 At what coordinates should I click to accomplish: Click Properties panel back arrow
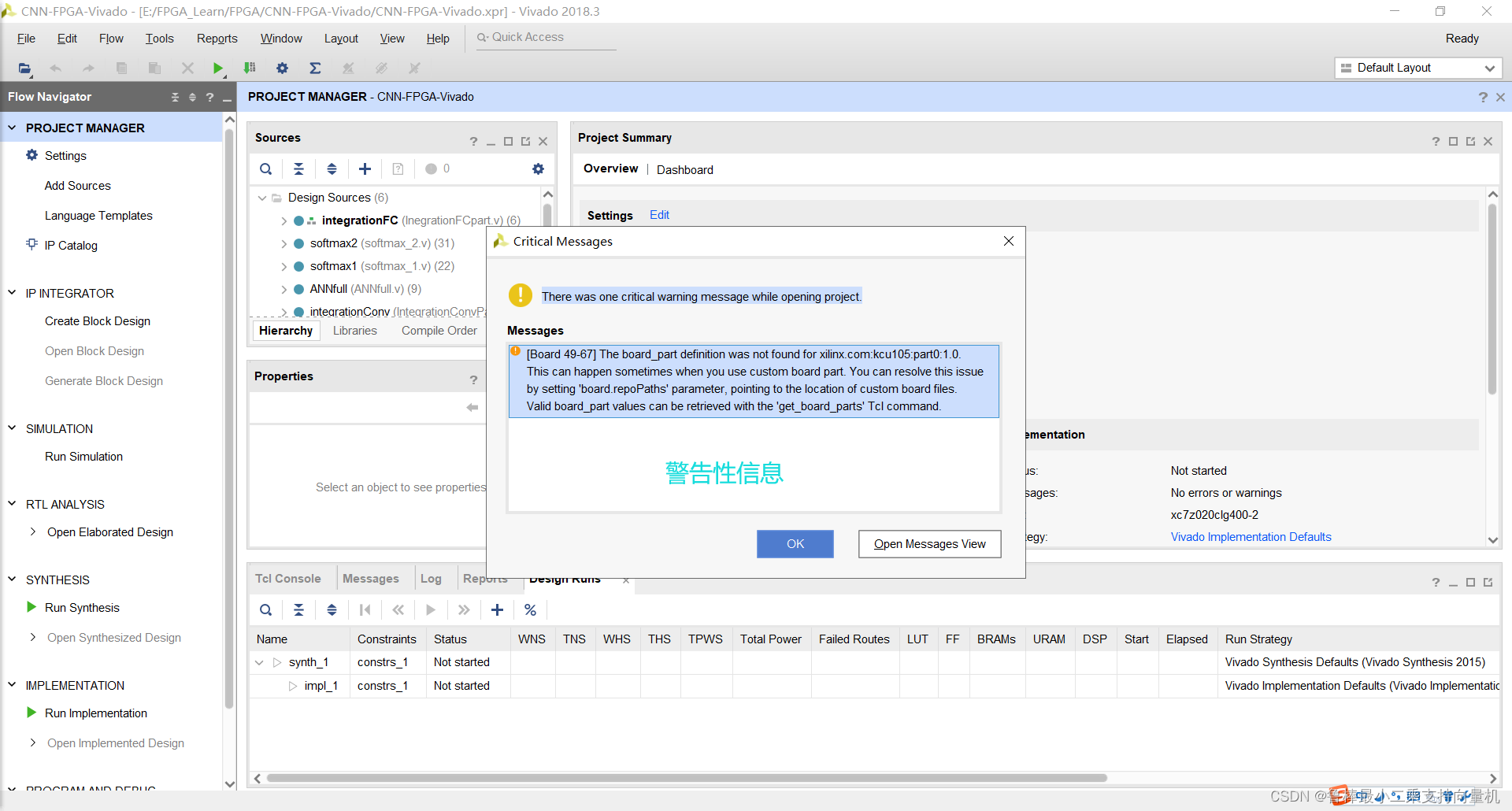click(x=472, y=407)
